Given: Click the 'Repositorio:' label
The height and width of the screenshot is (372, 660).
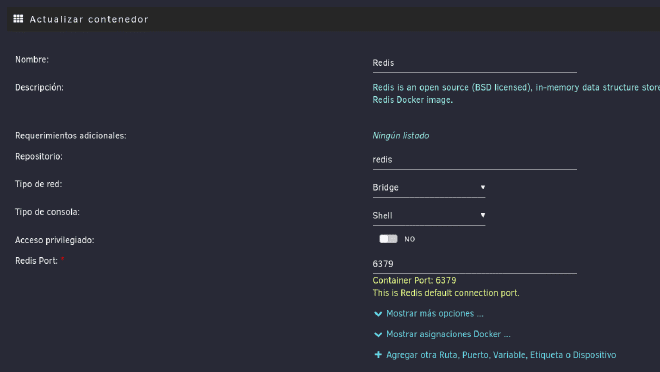Looking at the screenshot, I should click(39, 157).
